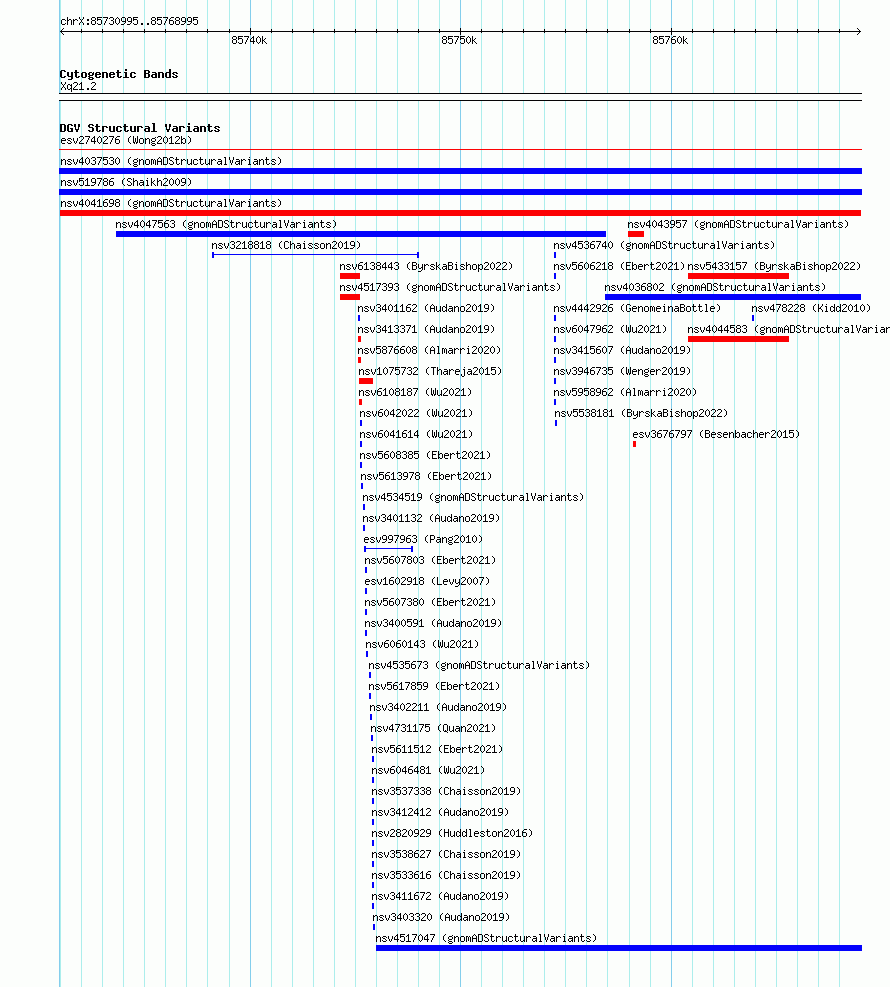The image size is (890, 987).
Task: Select the nsv4041698 gnomAD variant label
Action: point(171,203)
